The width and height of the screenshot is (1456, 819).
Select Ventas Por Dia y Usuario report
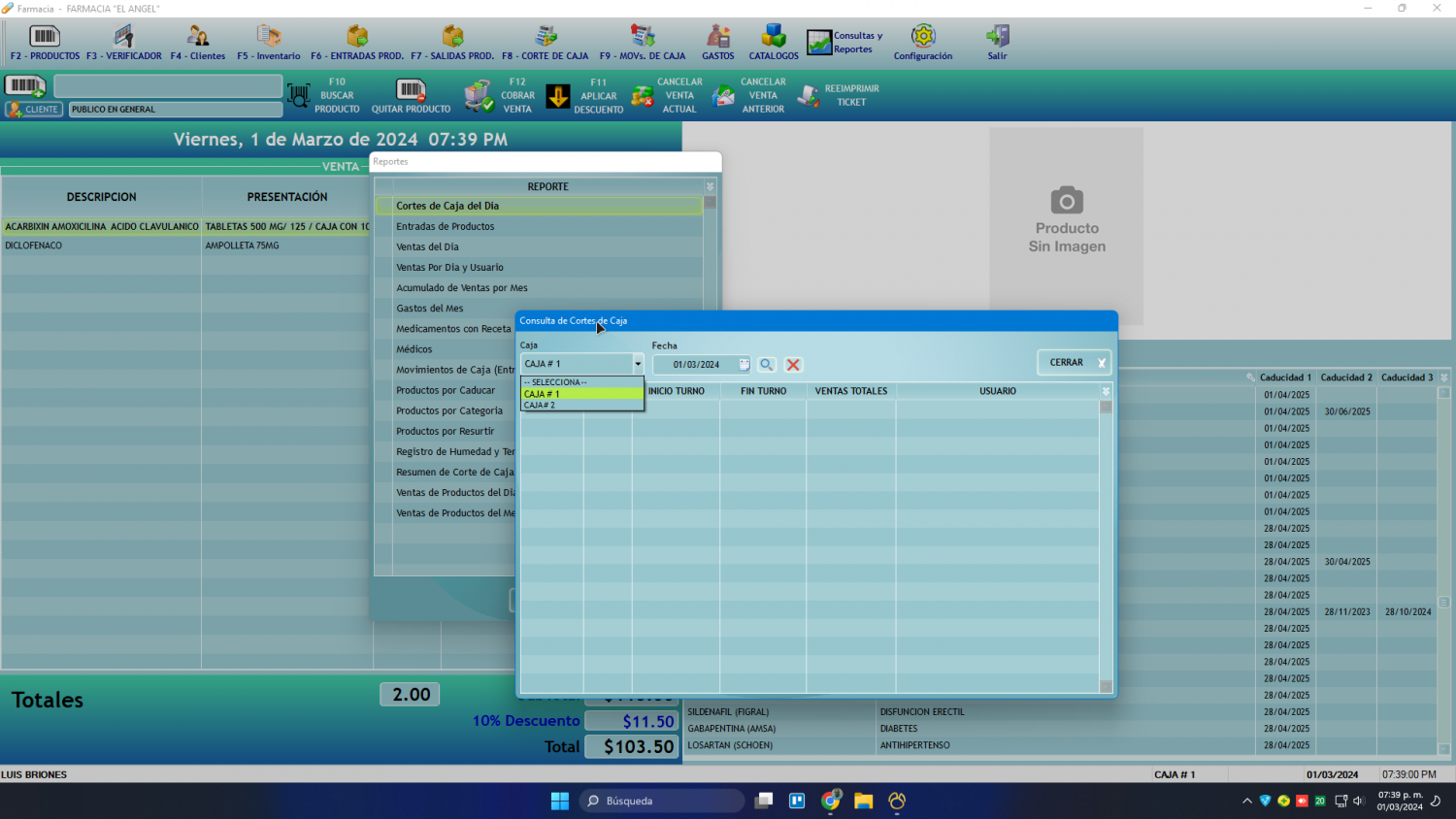pos(539,267)
